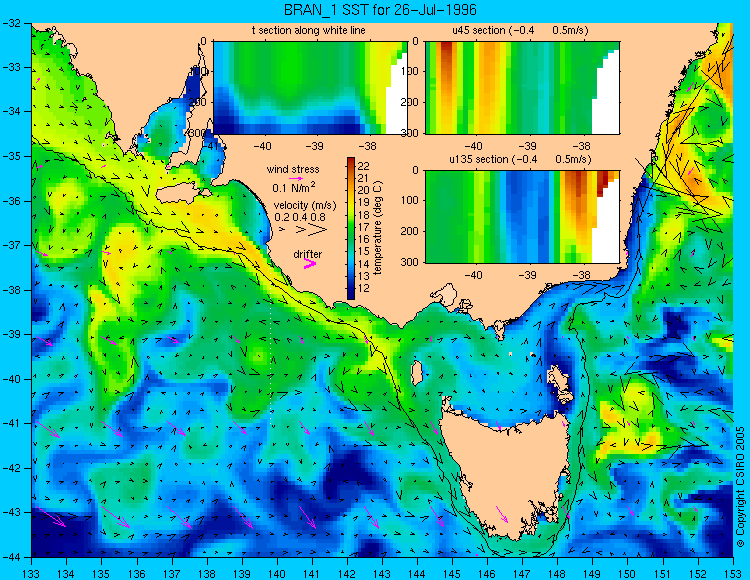Click the '-32' latitude axis tick

11,22
